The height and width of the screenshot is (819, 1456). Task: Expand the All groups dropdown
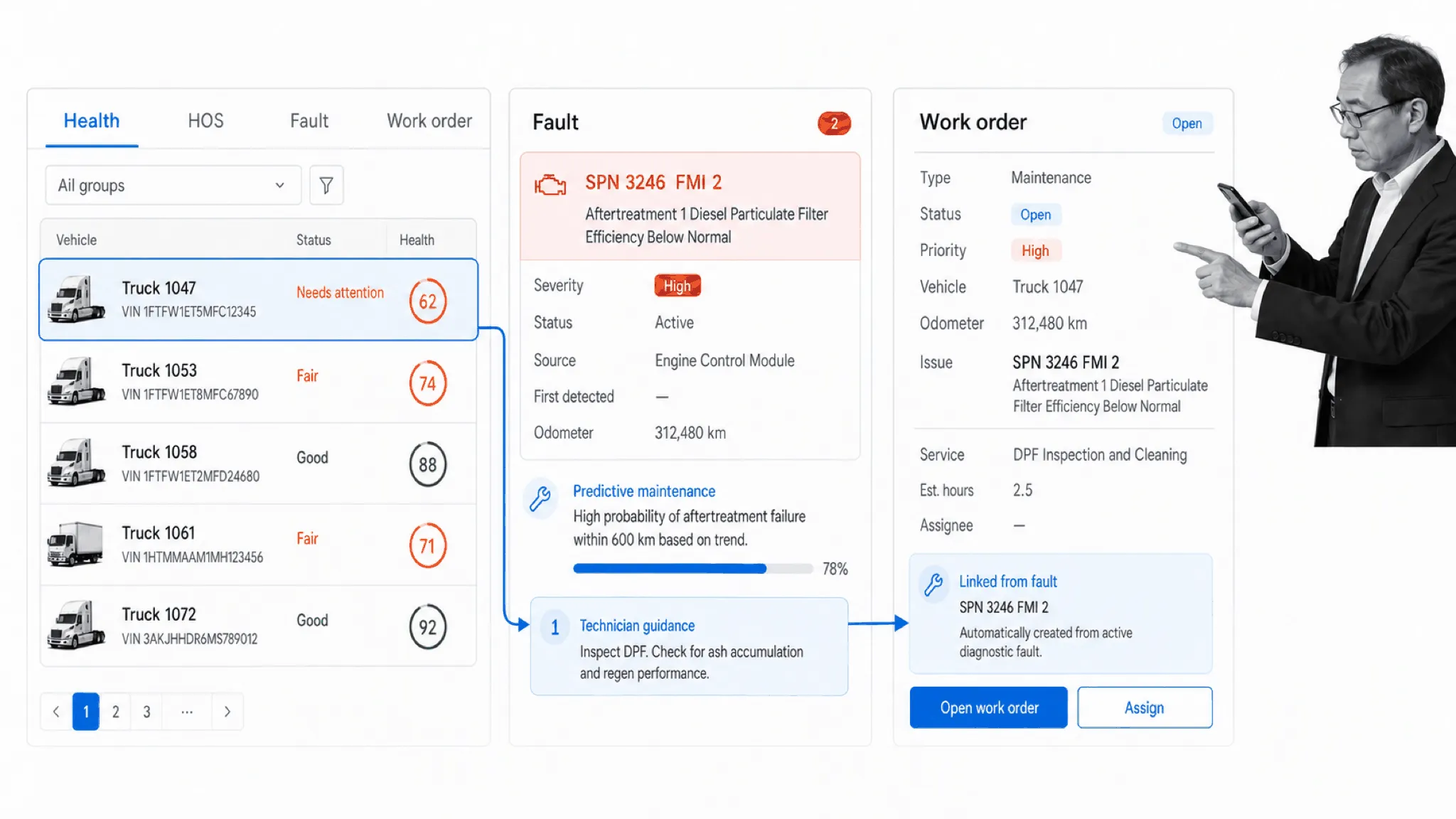pyautogui.click(x=173, y=186)
